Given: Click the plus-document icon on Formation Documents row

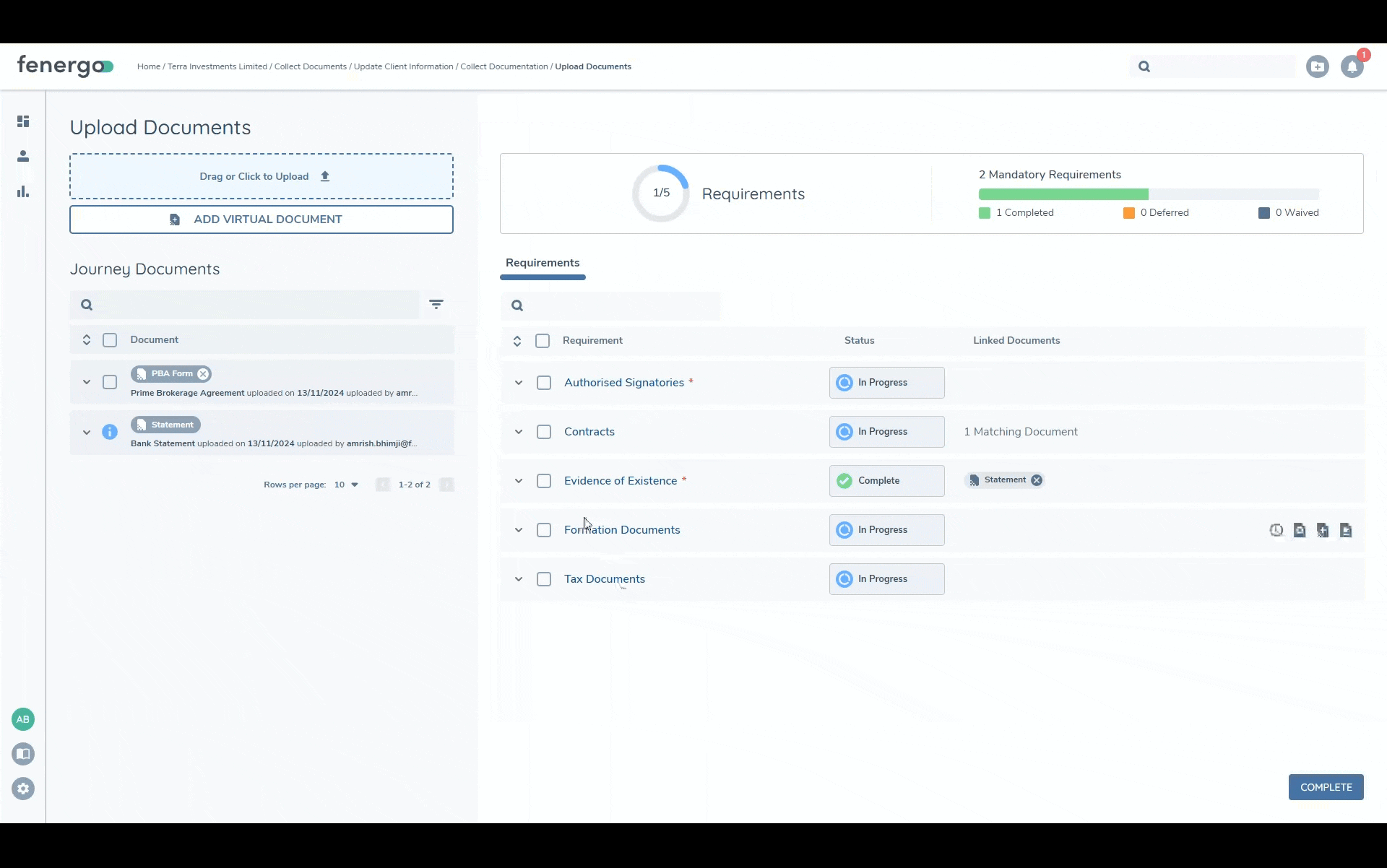Looking at the screenshot, I should [1323, 530].
